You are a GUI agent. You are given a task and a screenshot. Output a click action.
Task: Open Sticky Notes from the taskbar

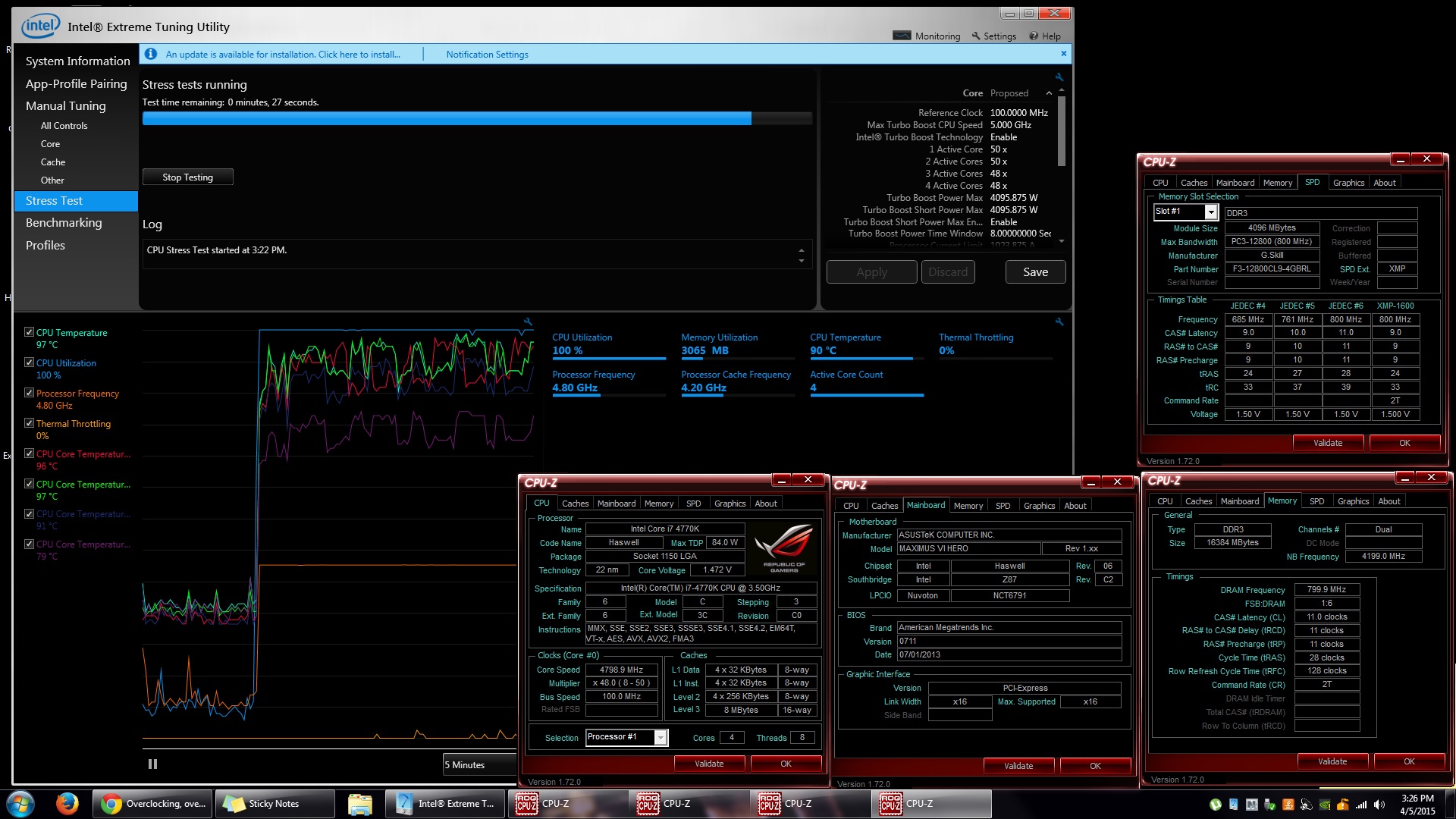pyautogui.click(x=274, y=804)
